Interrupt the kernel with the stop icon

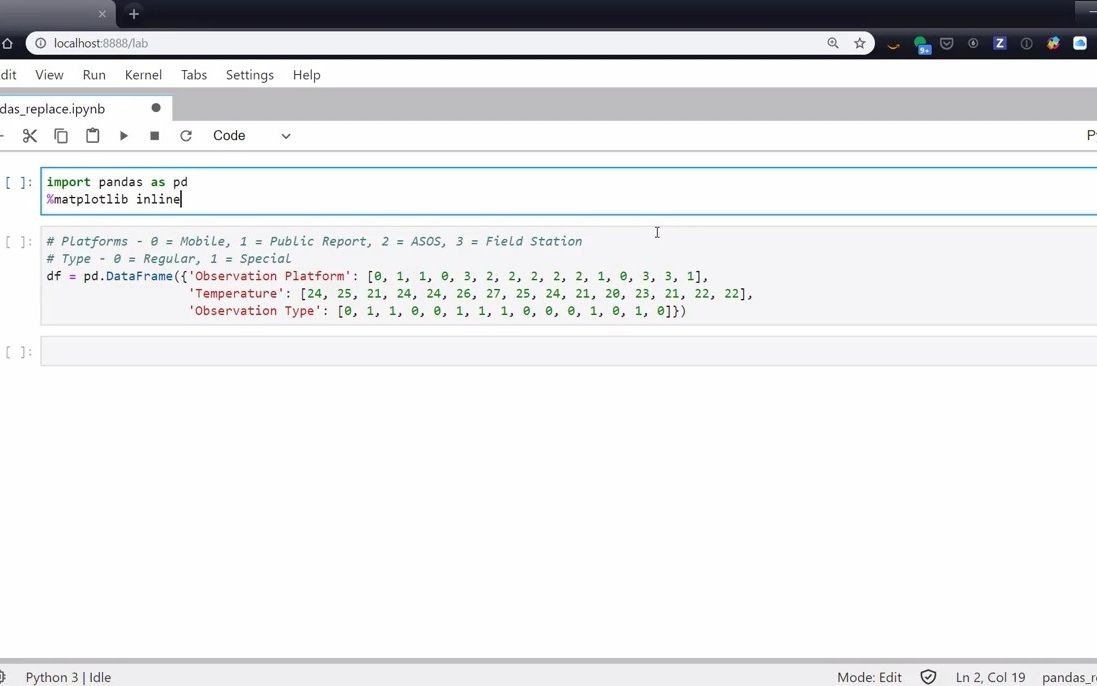[154, 135]
